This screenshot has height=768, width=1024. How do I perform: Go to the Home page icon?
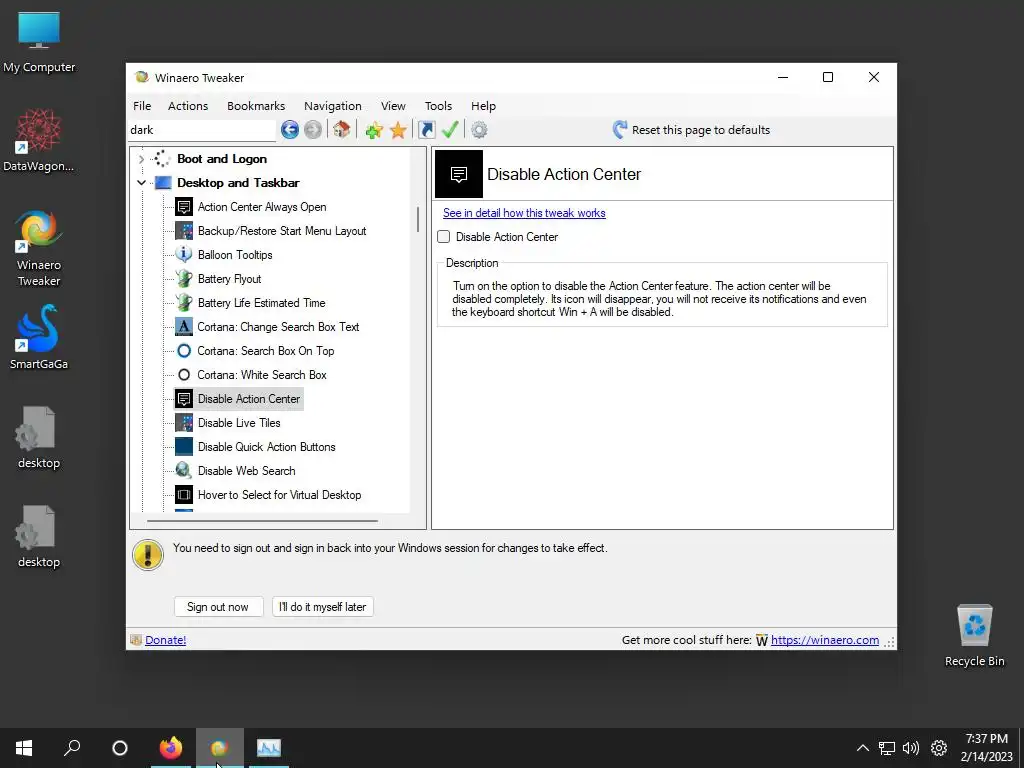click(x=342, y=129)
